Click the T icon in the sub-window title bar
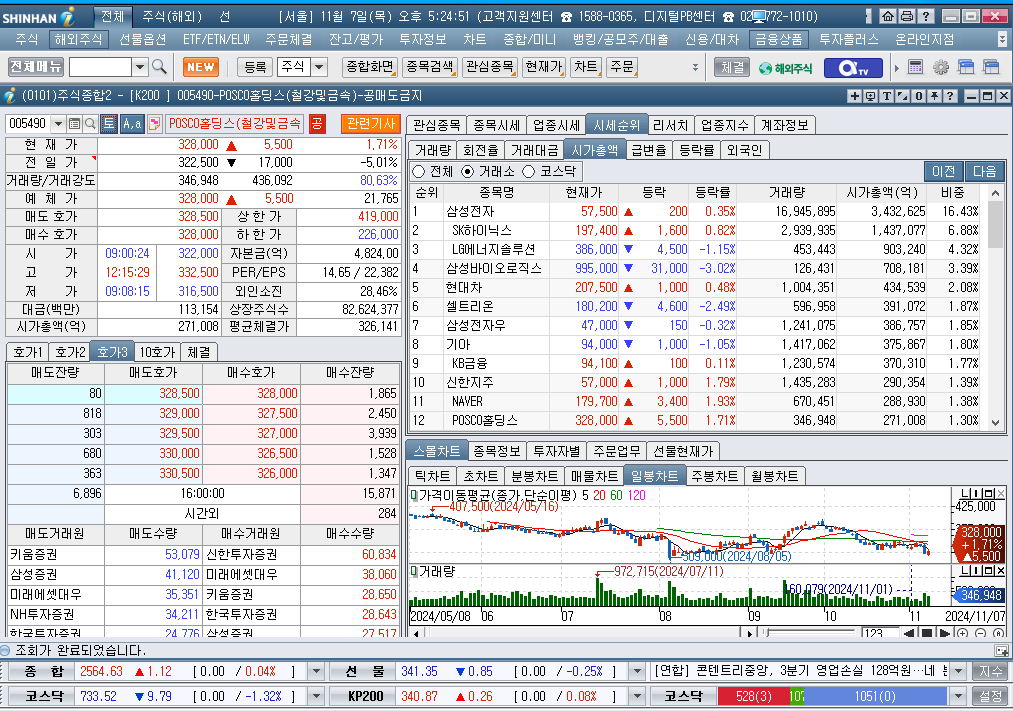The image size is (1013, 711). [x=886, y=96]
